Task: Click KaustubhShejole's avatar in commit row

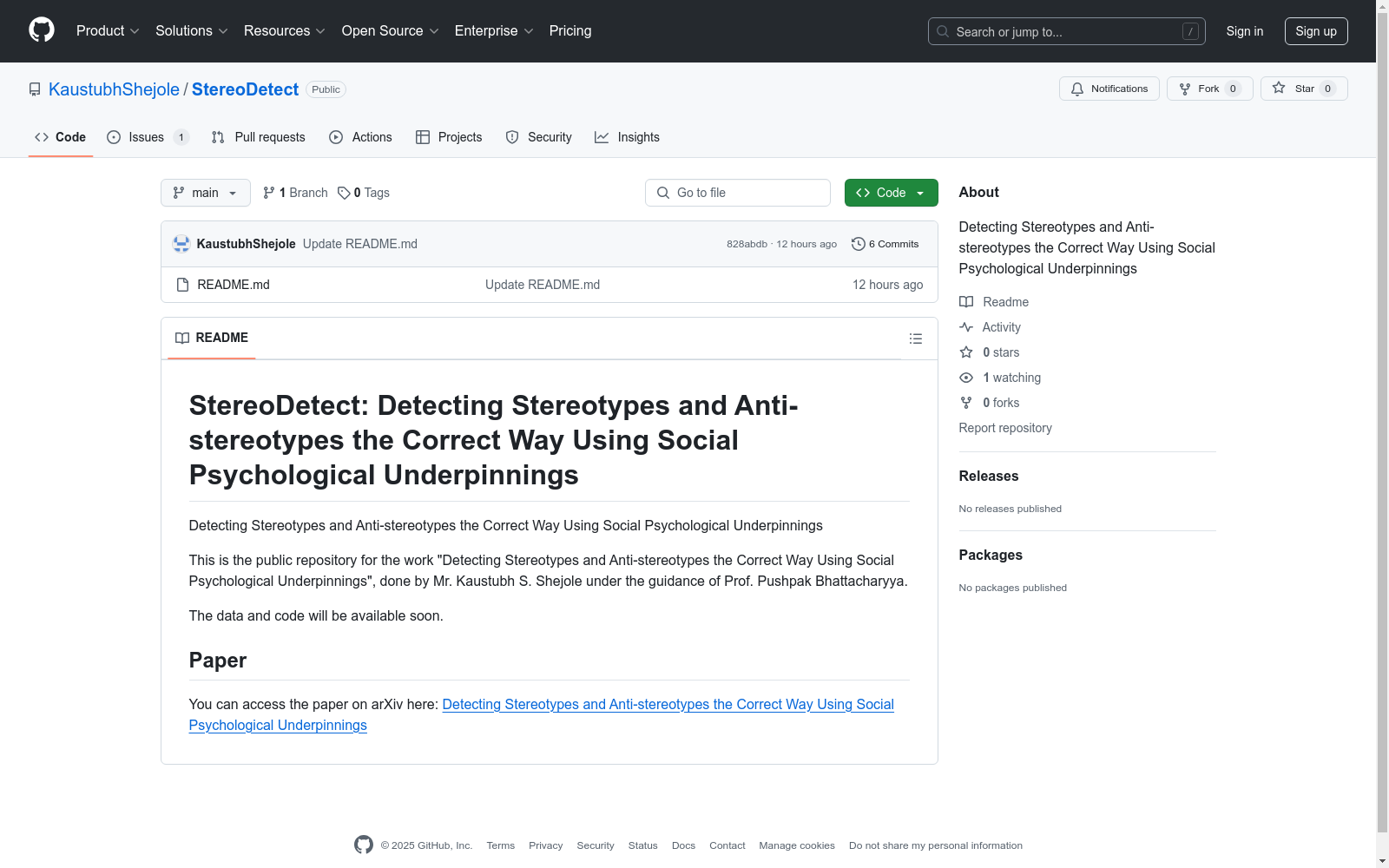Action: 181,244
